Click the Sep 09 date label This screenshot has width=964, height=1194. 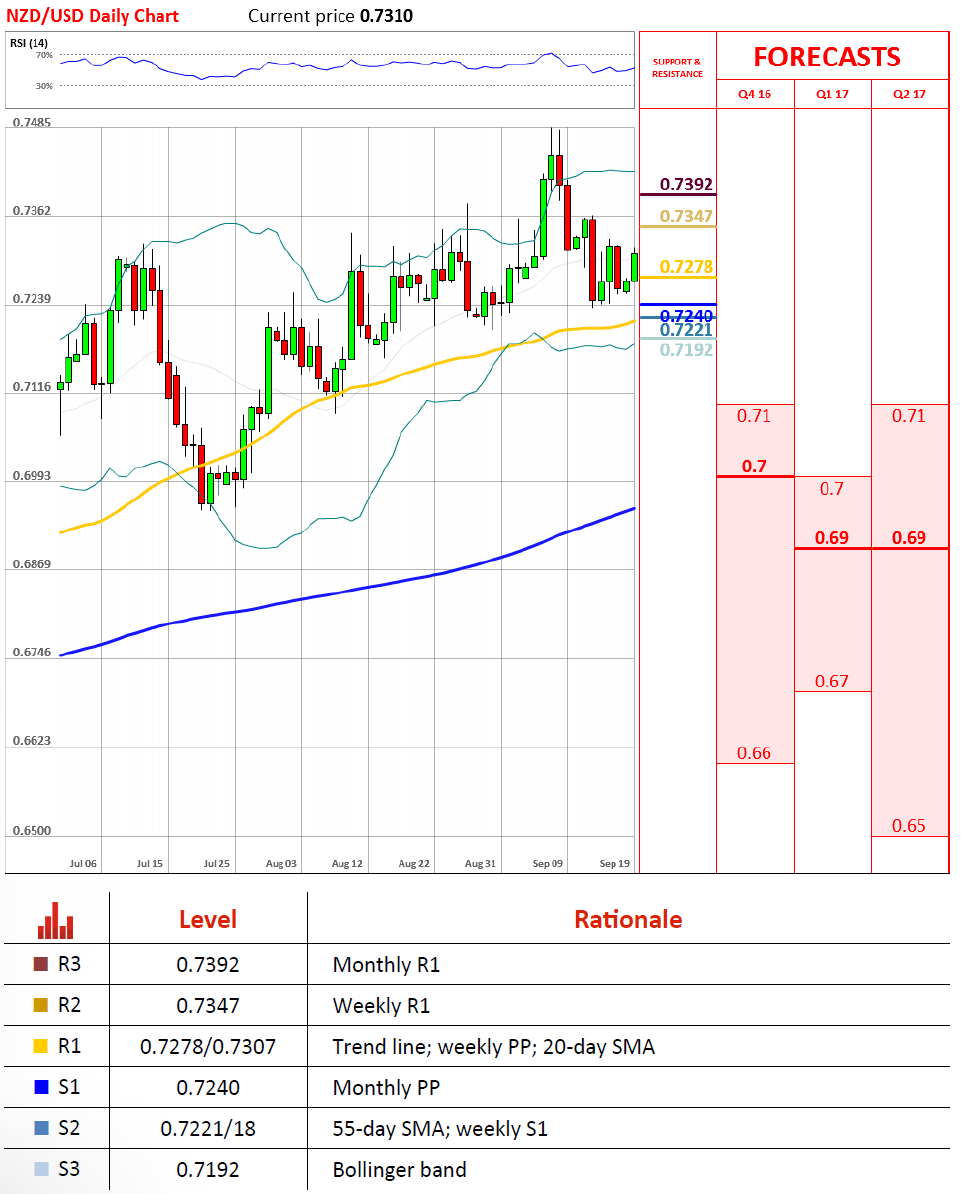click(548, 864)
